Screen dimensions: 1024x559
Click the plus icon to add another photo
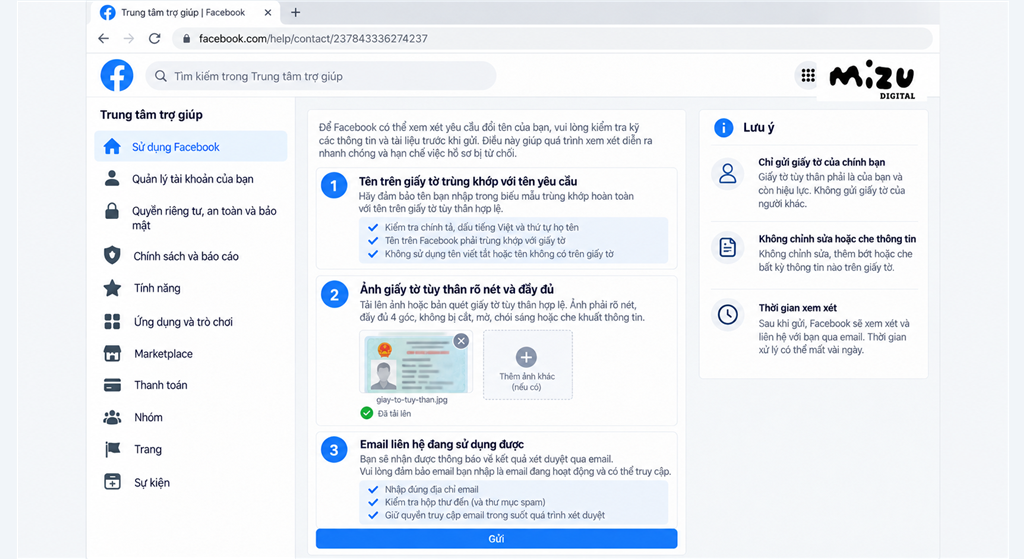tap(526, 357)
